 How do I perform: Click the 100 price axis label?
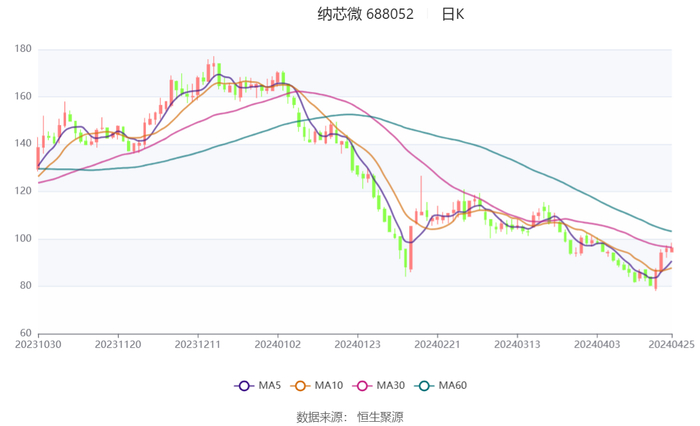(x=24, y=239)
